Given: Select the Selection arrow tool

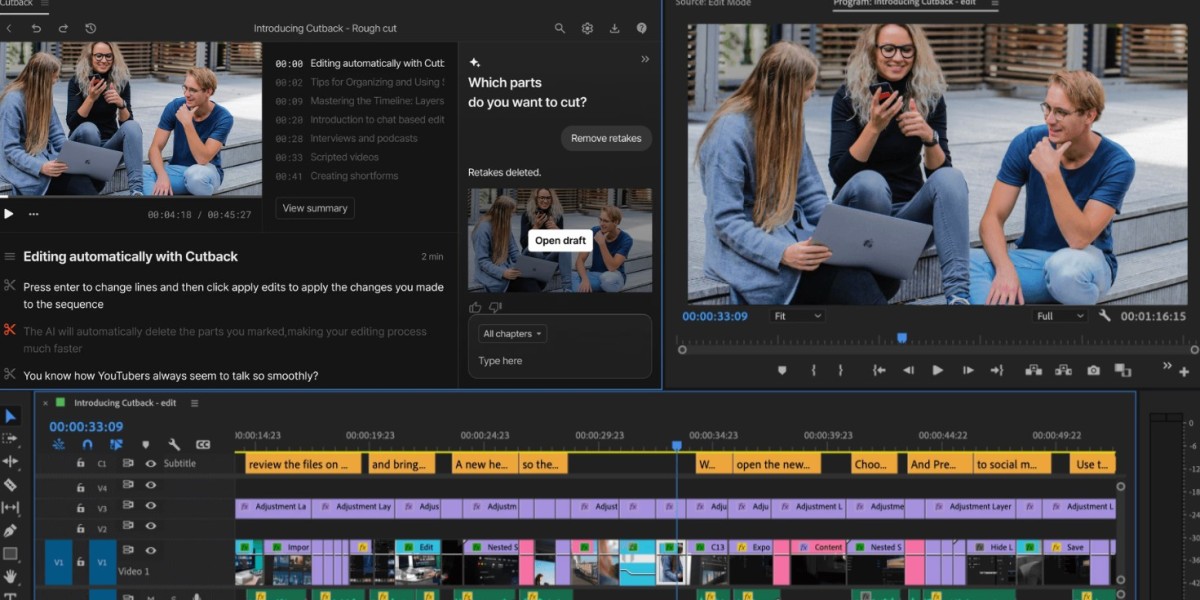Looking at the screenshot, I should [10, 416].
